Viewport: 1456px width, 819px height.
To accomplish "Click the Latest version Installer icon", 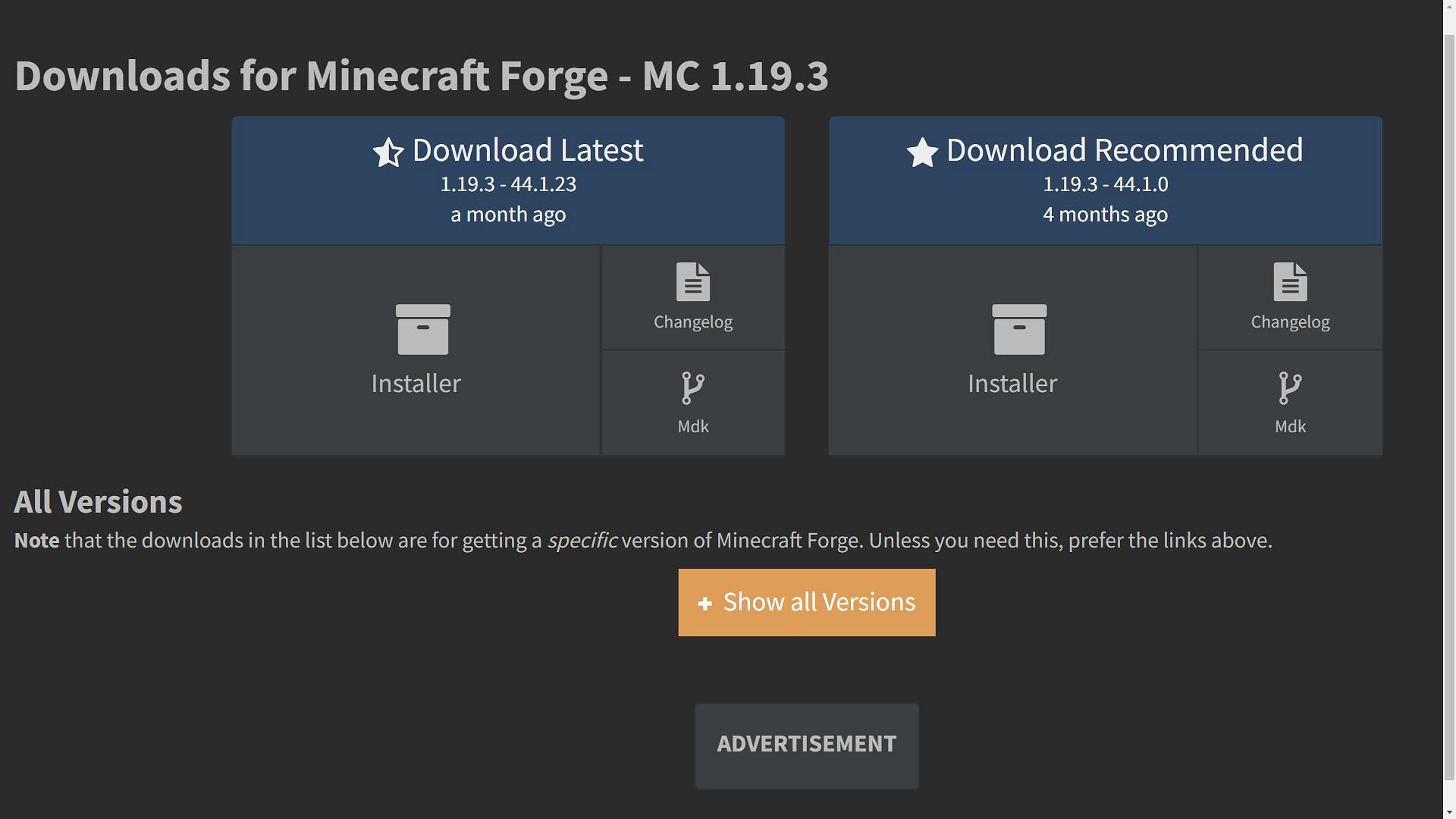I will click(416, 349).
